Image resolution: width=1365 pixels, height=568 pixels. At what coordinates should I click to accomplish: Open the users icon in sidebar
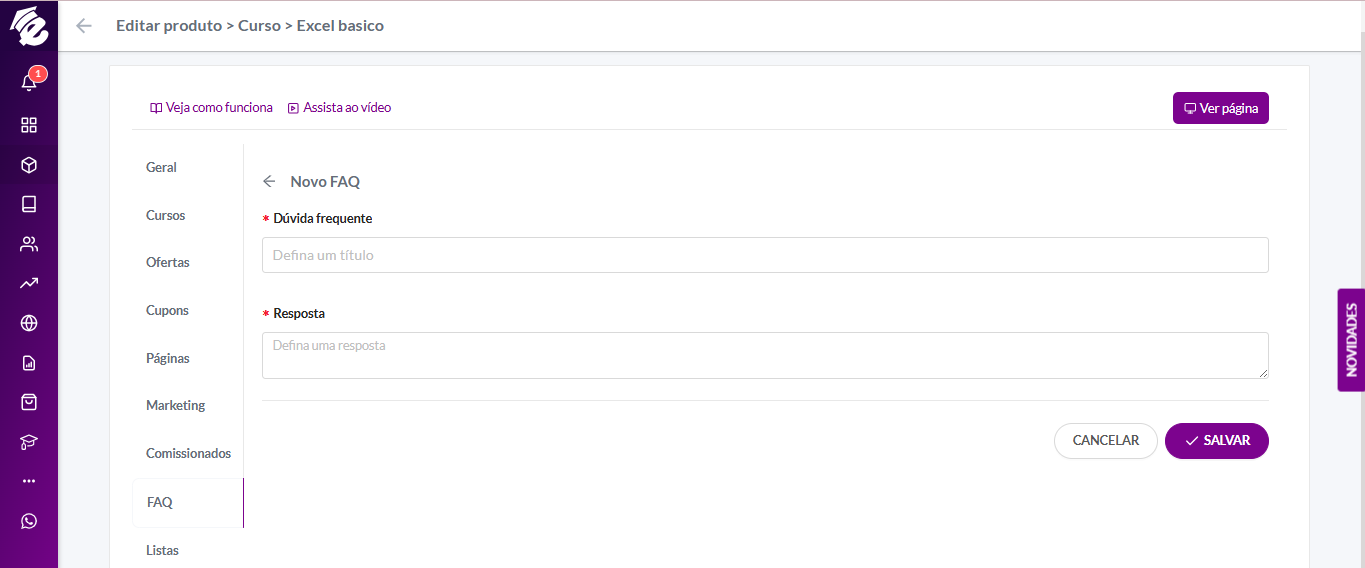(x=29, y=244)
